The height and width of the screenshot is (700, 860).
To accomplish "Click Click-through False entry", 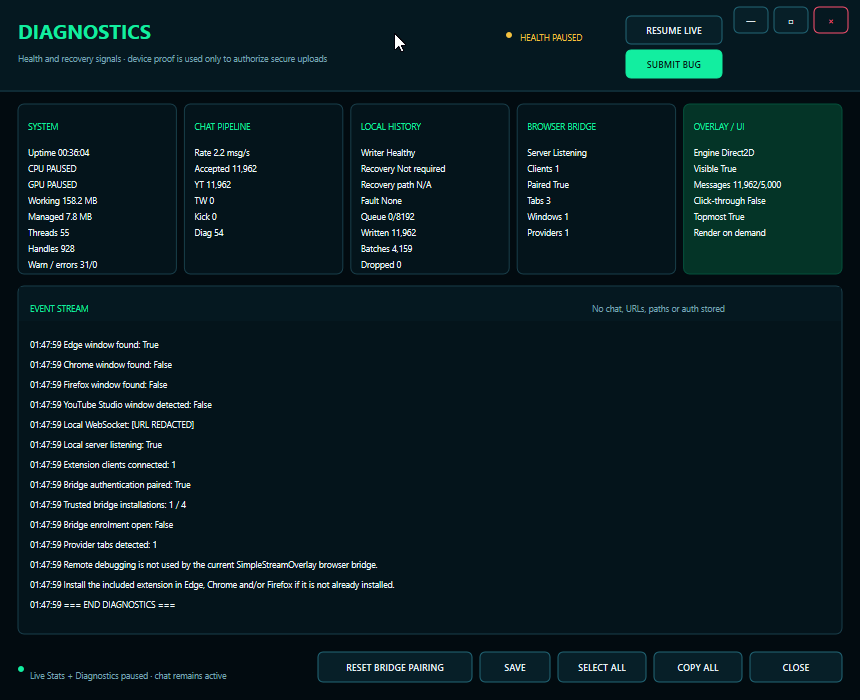I will coord(729,201).
